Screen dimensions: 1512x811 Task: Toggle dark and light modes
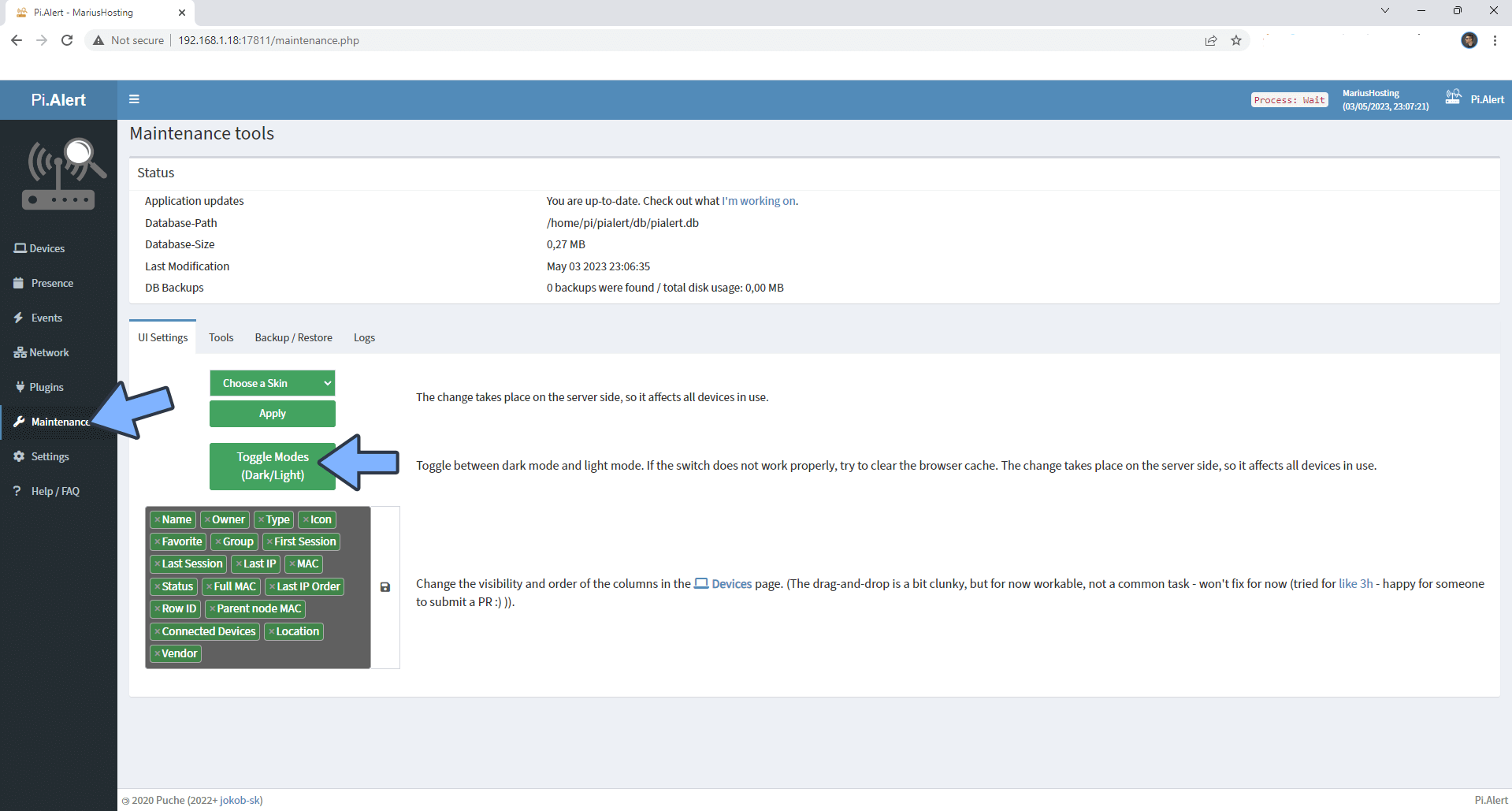click(x=272, y=466)
